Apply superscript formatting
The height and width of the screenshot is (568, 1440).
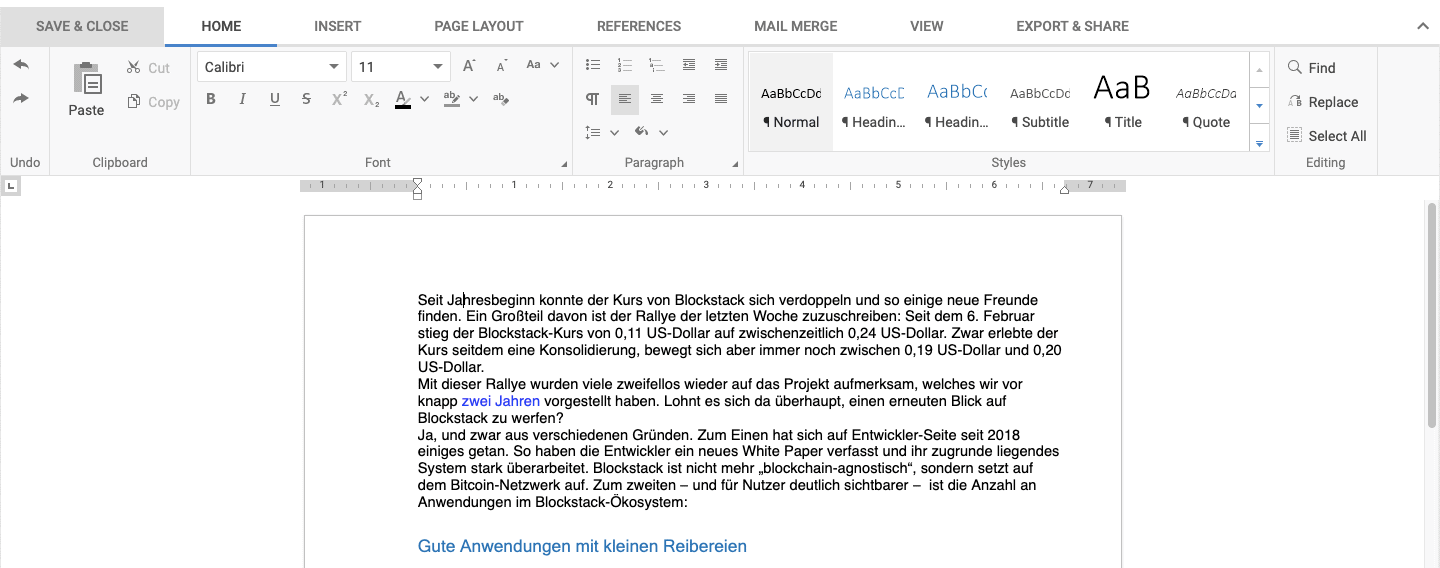tap(339, 99)
